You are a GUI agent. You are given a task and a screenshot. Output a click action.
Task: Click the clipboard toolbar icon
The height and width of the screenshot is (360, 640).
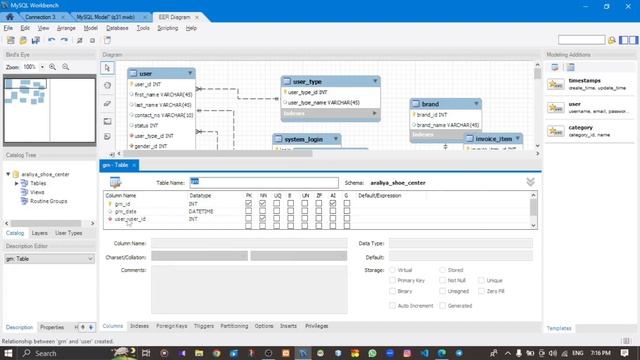107,40
